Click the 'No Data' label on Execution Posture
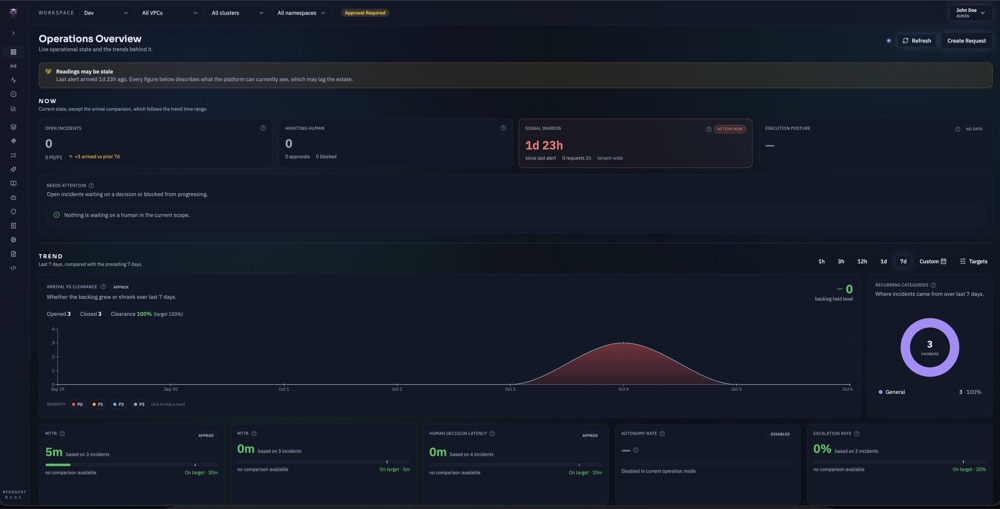 (x=974, y=129)
